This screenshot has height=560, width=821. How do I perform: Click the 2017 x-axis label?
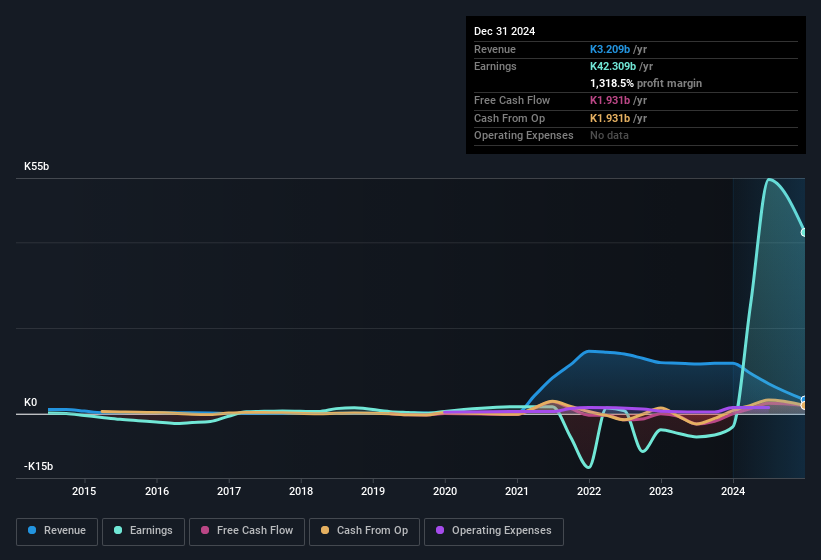(x=229, y=491)
